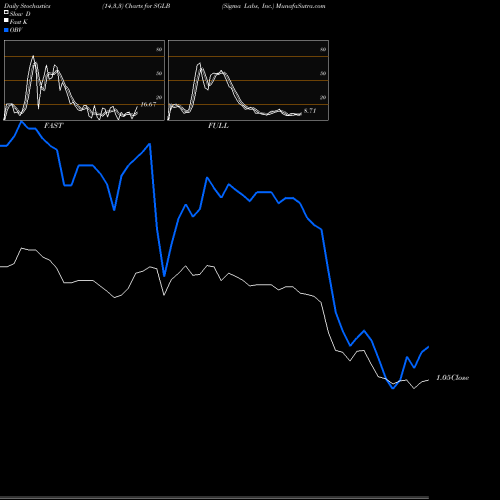500x500 pixels.
Task: Click the 50 level label in FAST chart
Action: click(x=159, y=73)
